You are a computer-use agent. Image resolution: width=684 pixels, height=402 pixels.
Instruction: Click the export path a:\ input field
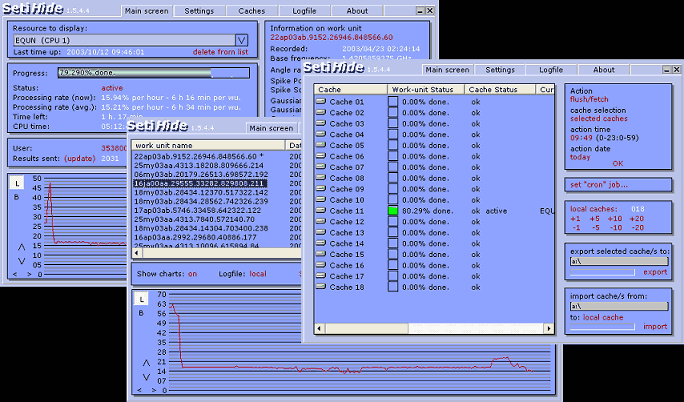(619, 261)
